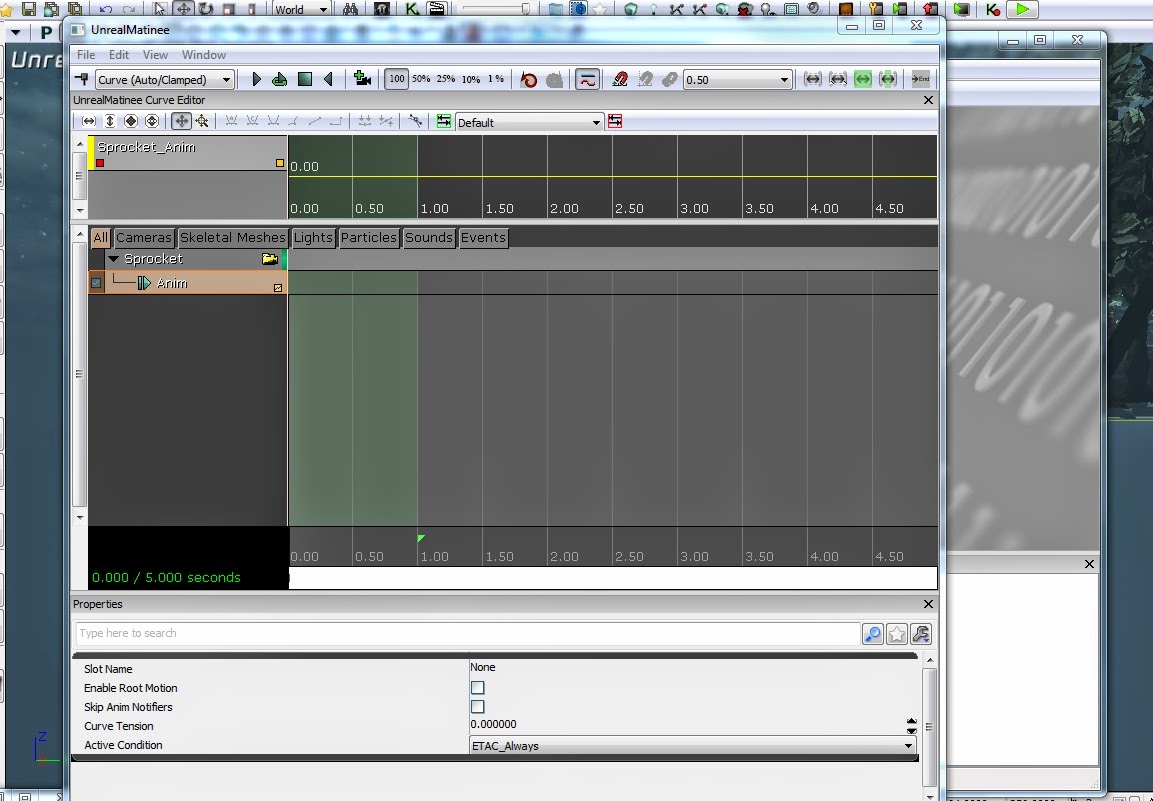Open the Default curve tab dropdown
The height and width of the screenshot is (801, 1153).
[x=529, y=123]
